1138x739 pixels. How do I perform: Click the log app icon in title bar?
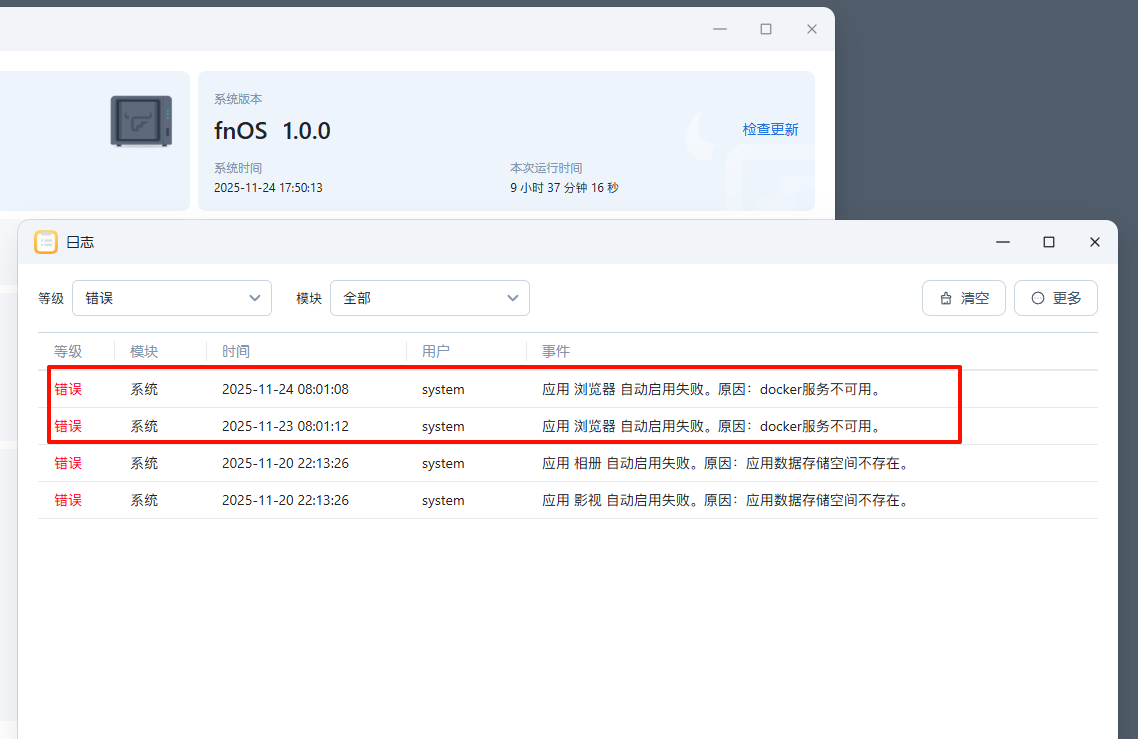pos(46,242)
